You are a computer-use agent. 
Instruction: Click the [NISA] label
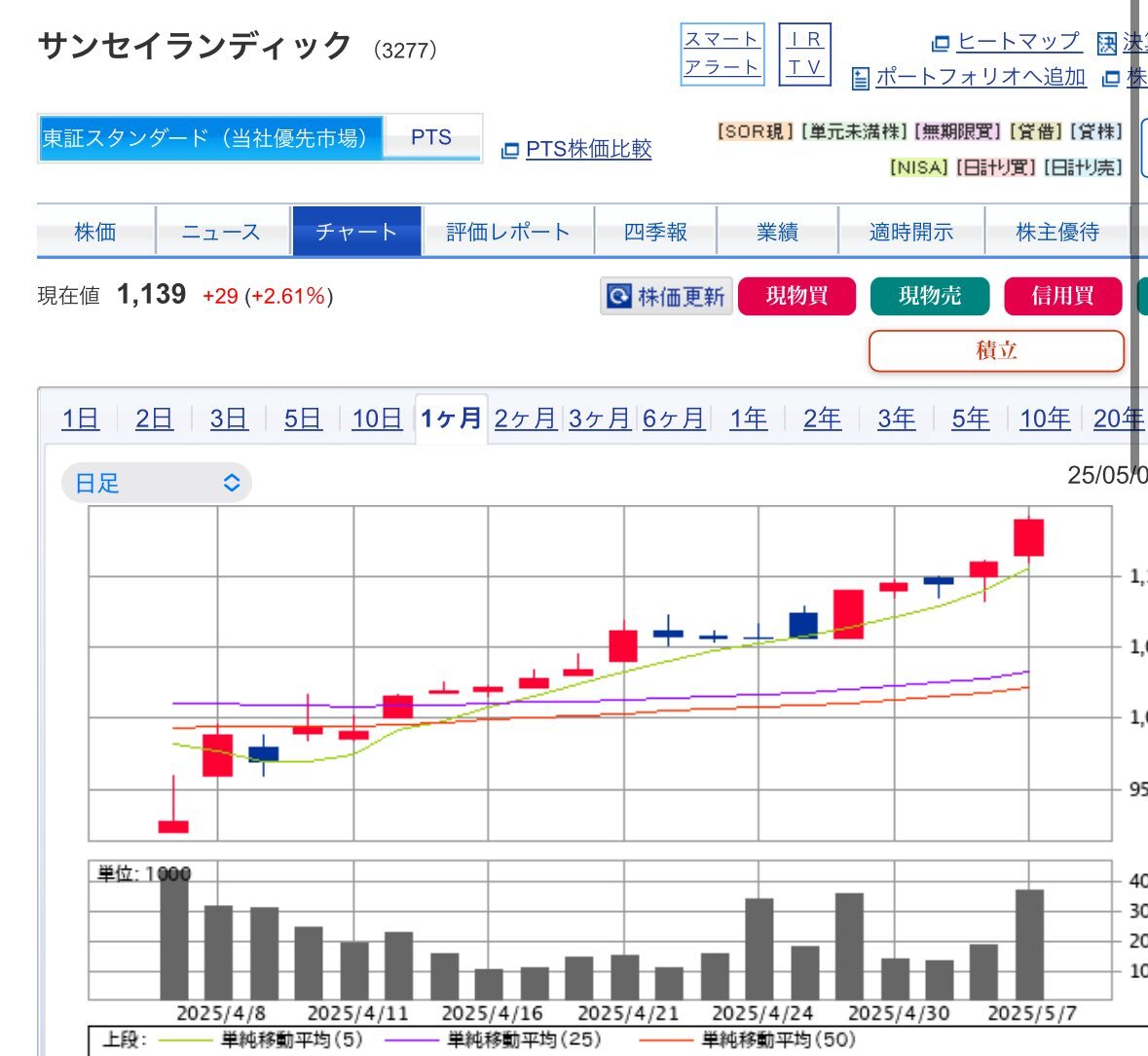tap(919, 167)
